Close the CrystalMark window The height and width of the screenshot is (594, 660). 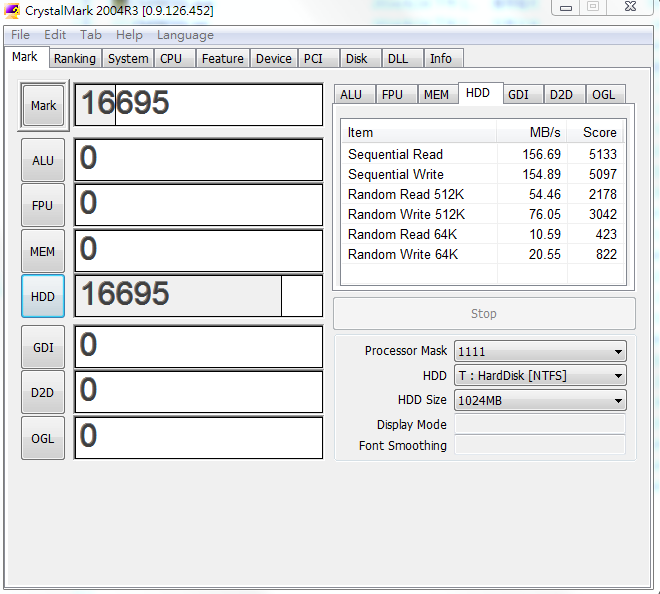pyautogui.click(x=631, y=7)
